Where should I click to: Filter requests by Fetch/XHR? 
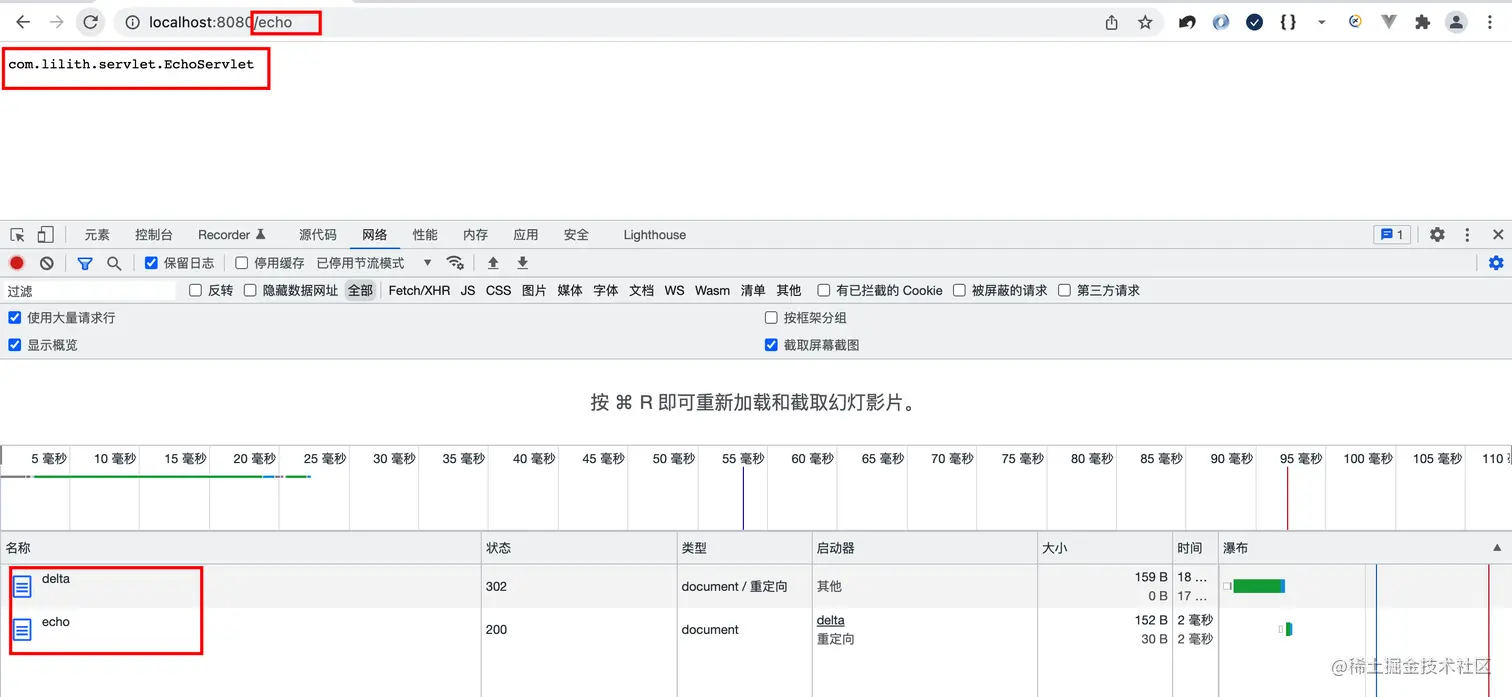(419, 290)
